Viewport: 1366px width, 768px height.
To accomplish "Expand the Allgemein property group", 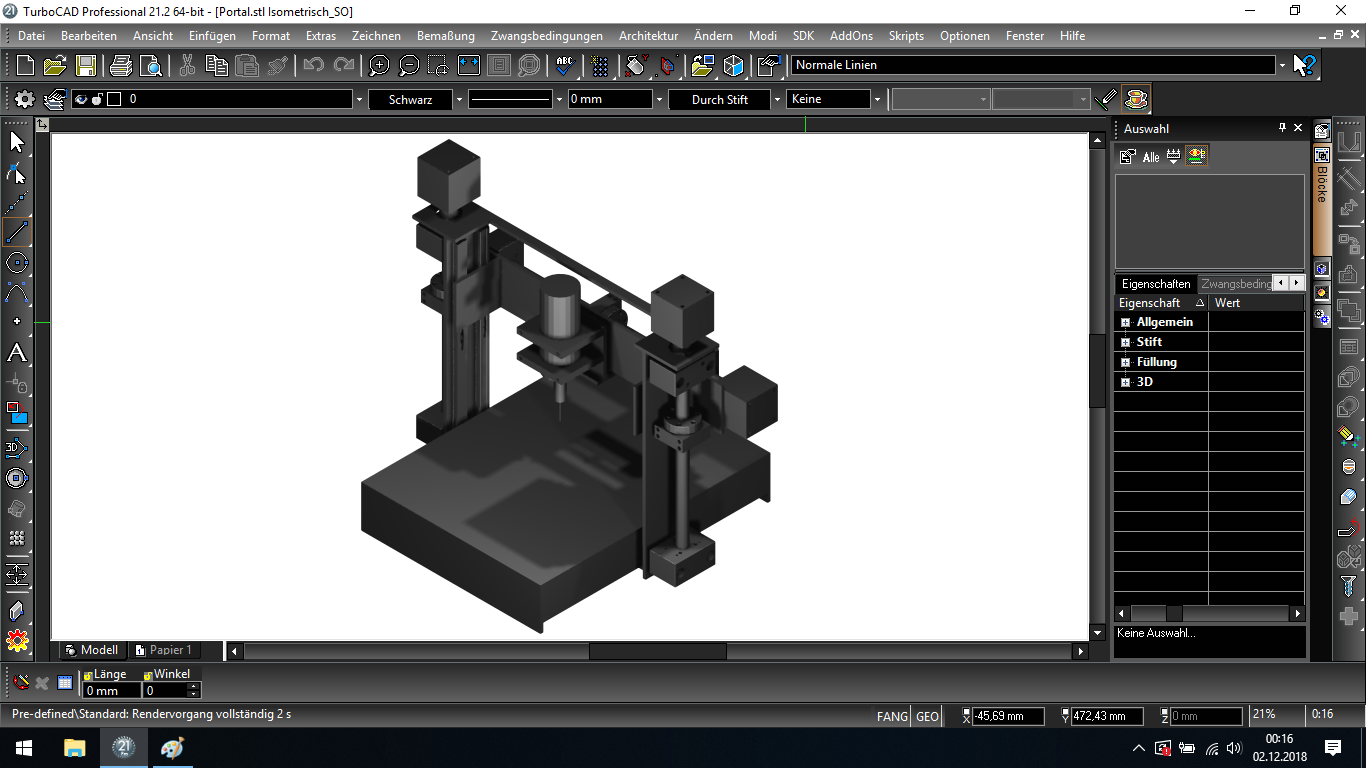I will point(1125,322).
